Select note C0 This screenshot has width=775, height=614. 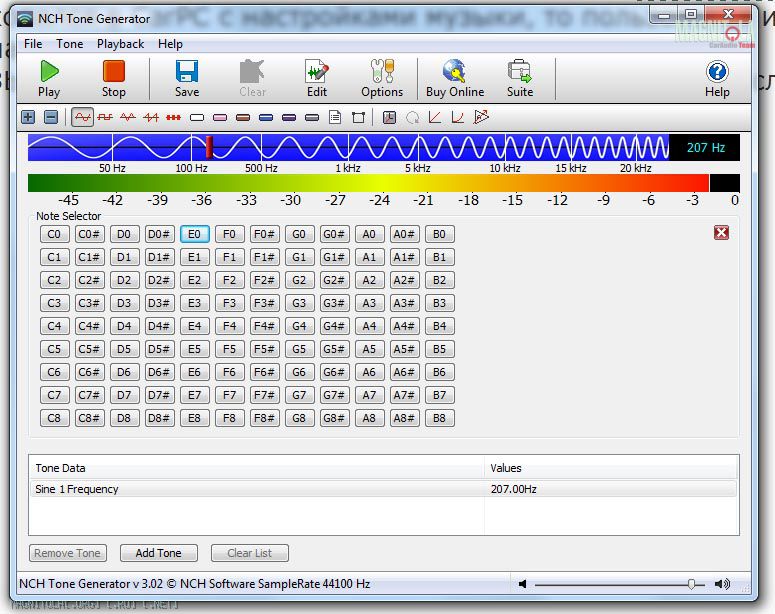tap(54, 234)
